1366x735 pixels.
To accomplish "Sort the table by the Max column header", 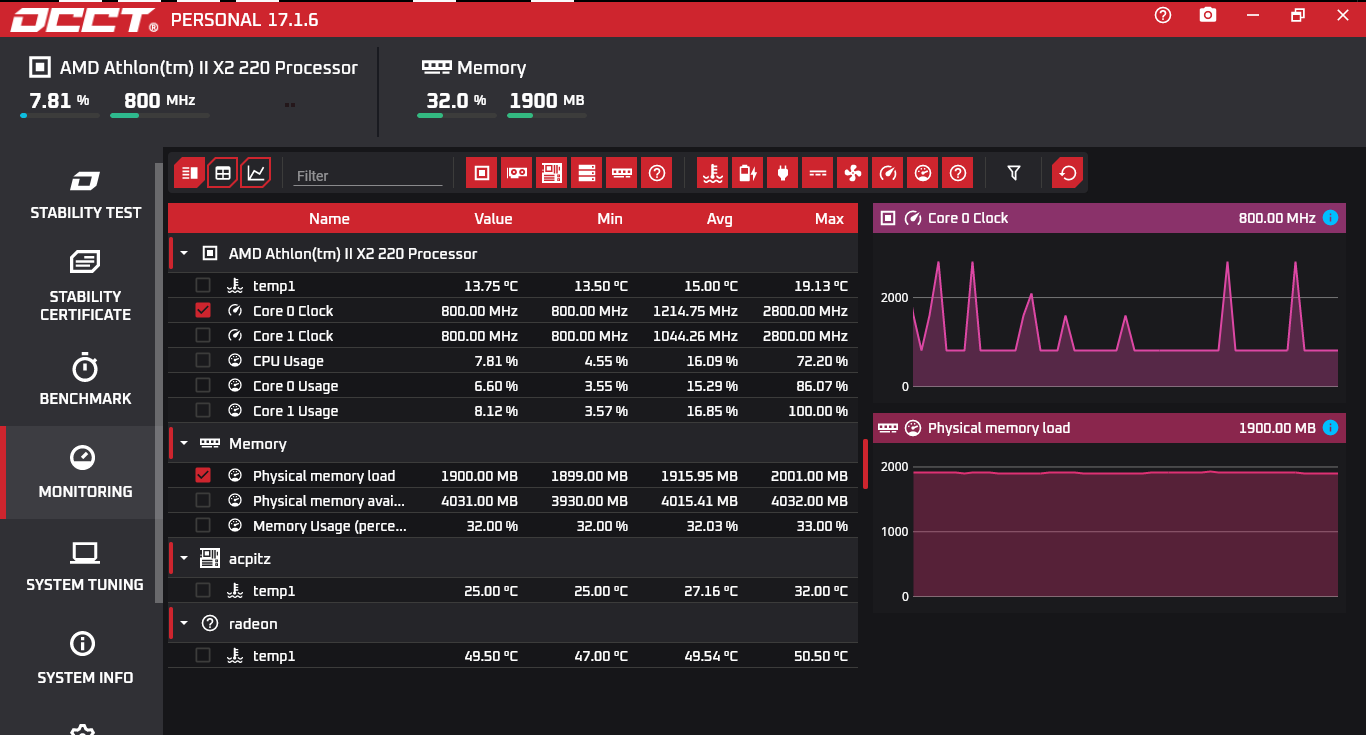I will pos(829,219).
